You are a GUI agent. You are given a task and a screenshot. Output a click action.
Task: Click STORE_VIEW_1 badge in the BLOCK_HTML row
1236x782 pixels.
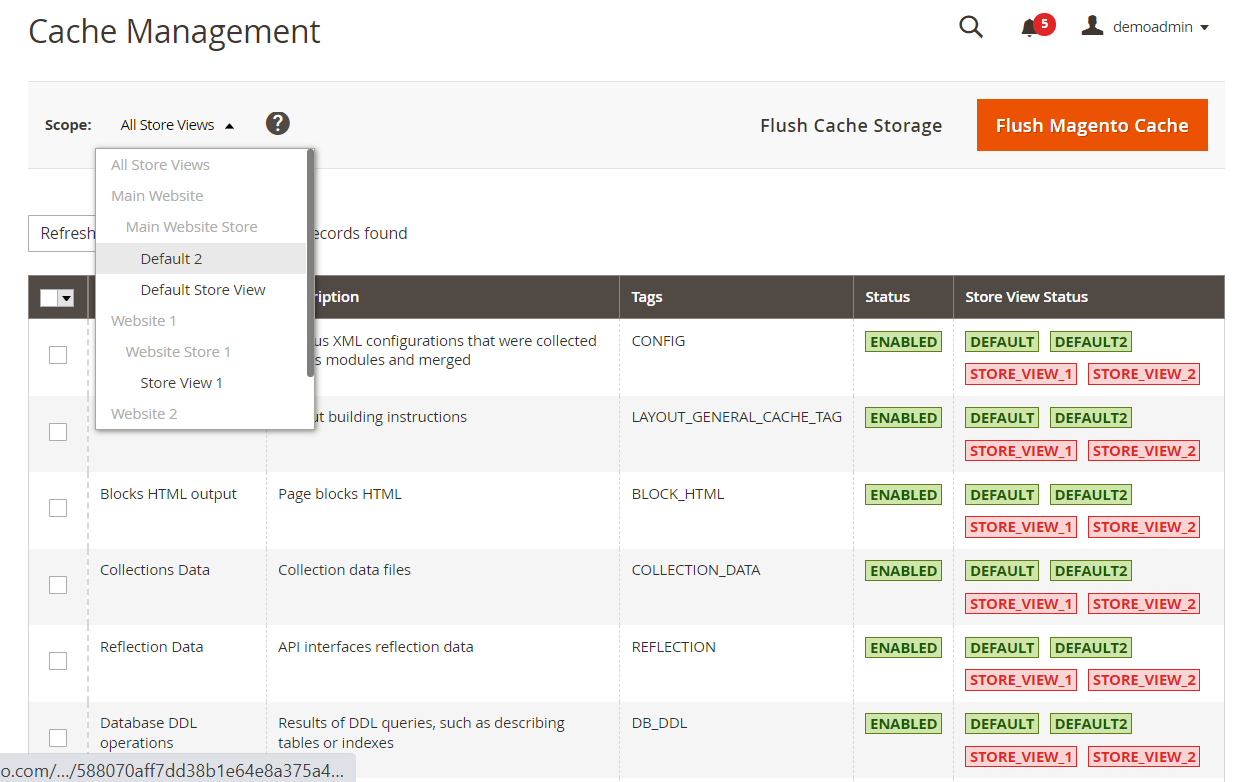coord(1021,527)
